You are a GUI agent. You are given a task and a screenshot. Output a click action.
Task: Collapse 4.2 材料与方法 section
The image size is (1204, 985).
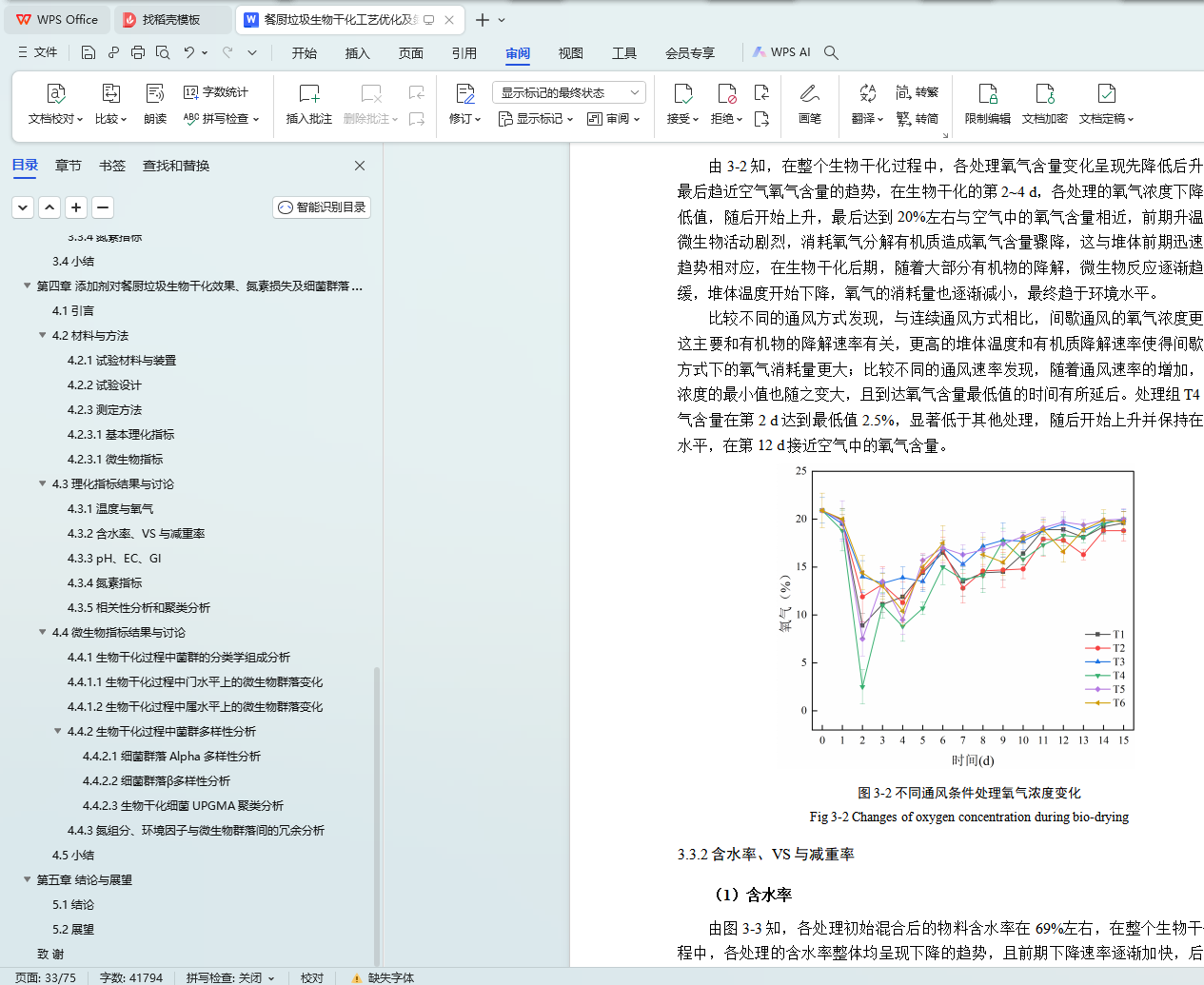(x=42, y=335)
